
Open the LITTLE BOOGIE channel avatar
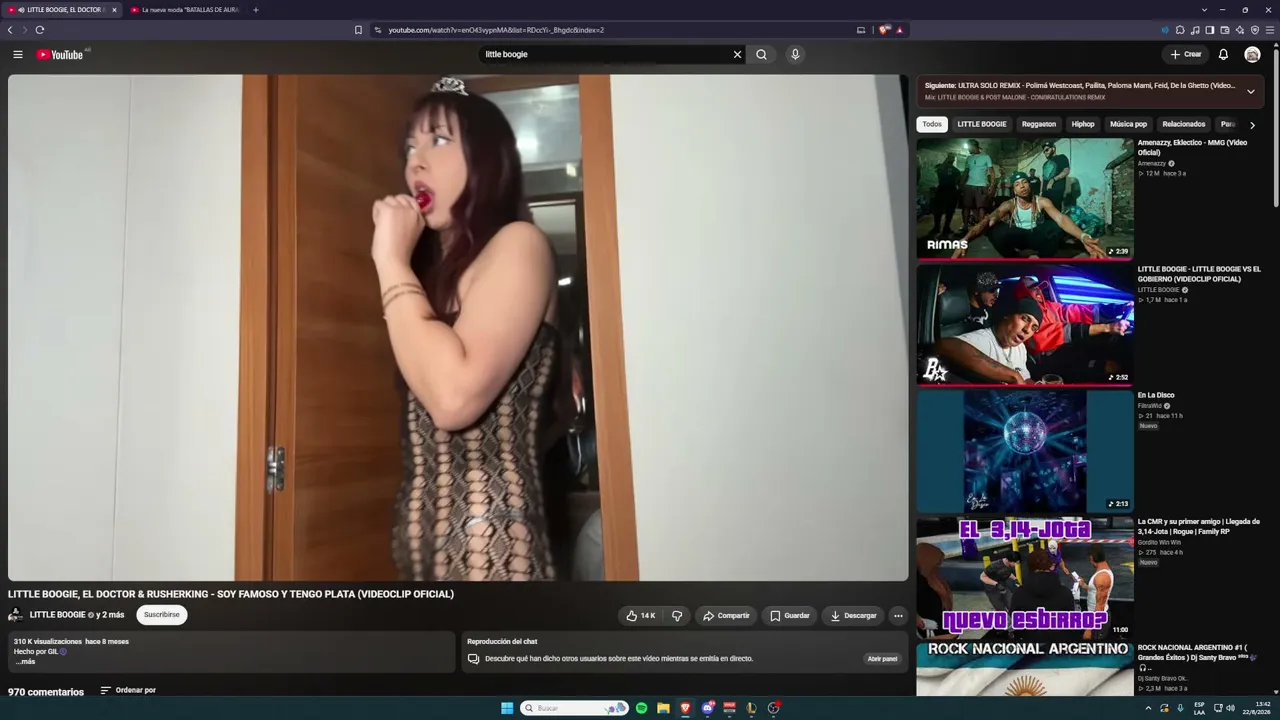(x=16, y=615)
